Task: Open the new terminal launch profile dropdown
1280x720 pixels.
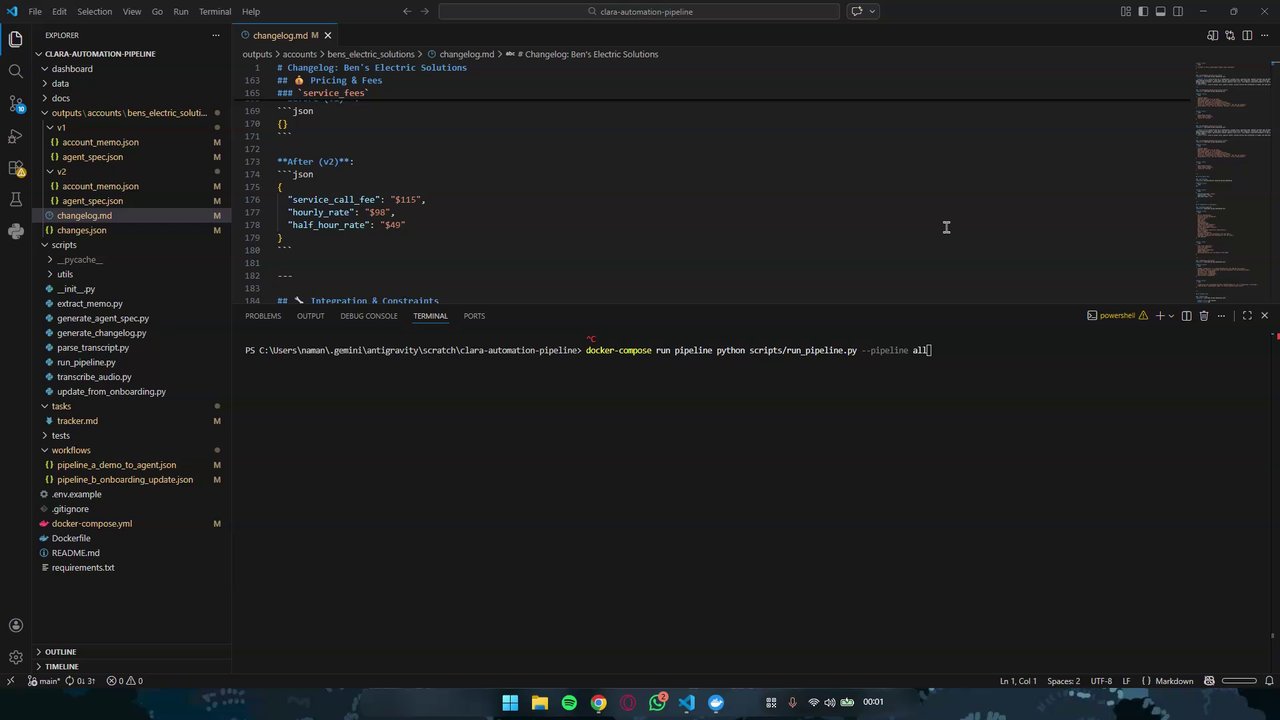Action: (1171, 316)
